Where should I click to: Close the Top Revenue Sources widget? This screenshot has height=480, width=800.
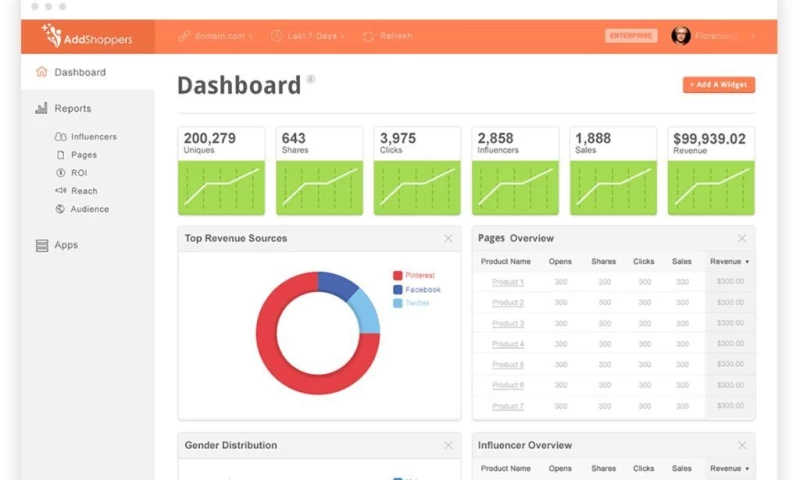click(448, 238)
